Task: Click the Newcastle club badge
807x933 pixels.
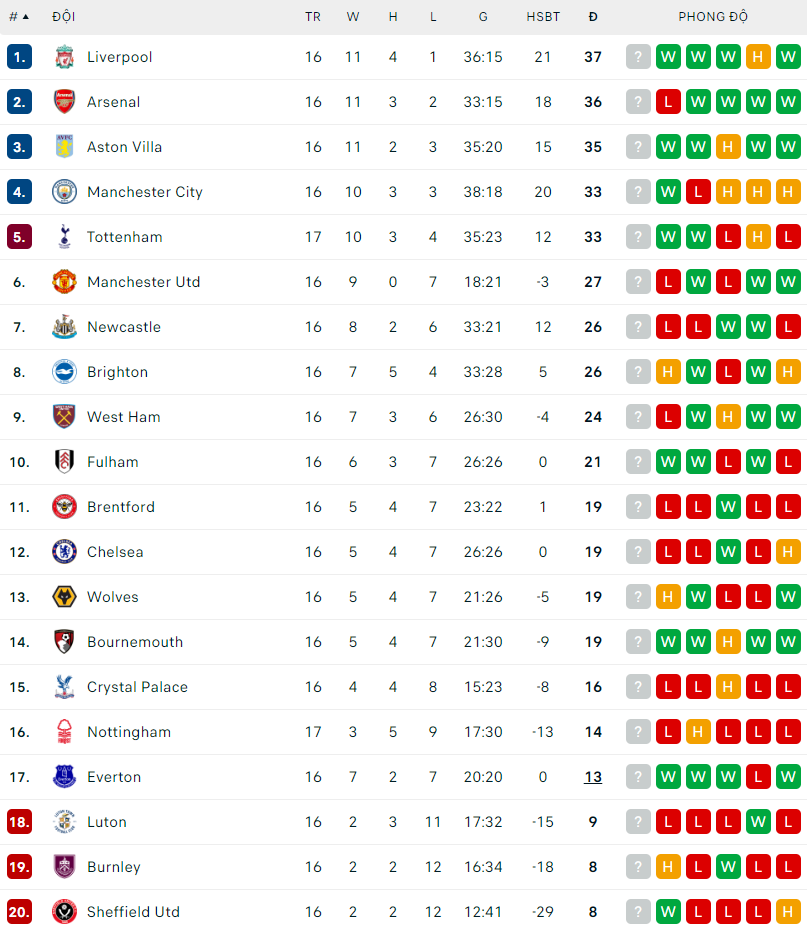Action: click(x=63, y=327)
